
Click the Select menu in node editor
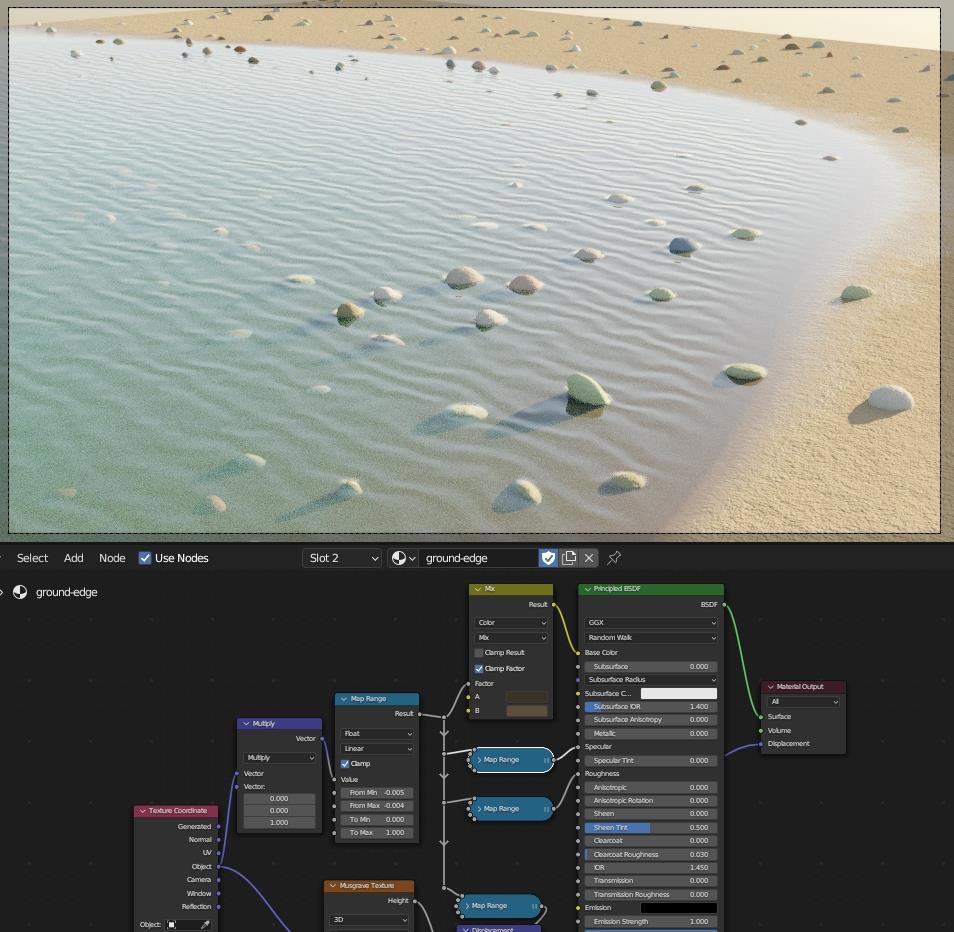[x=32, y=558]
